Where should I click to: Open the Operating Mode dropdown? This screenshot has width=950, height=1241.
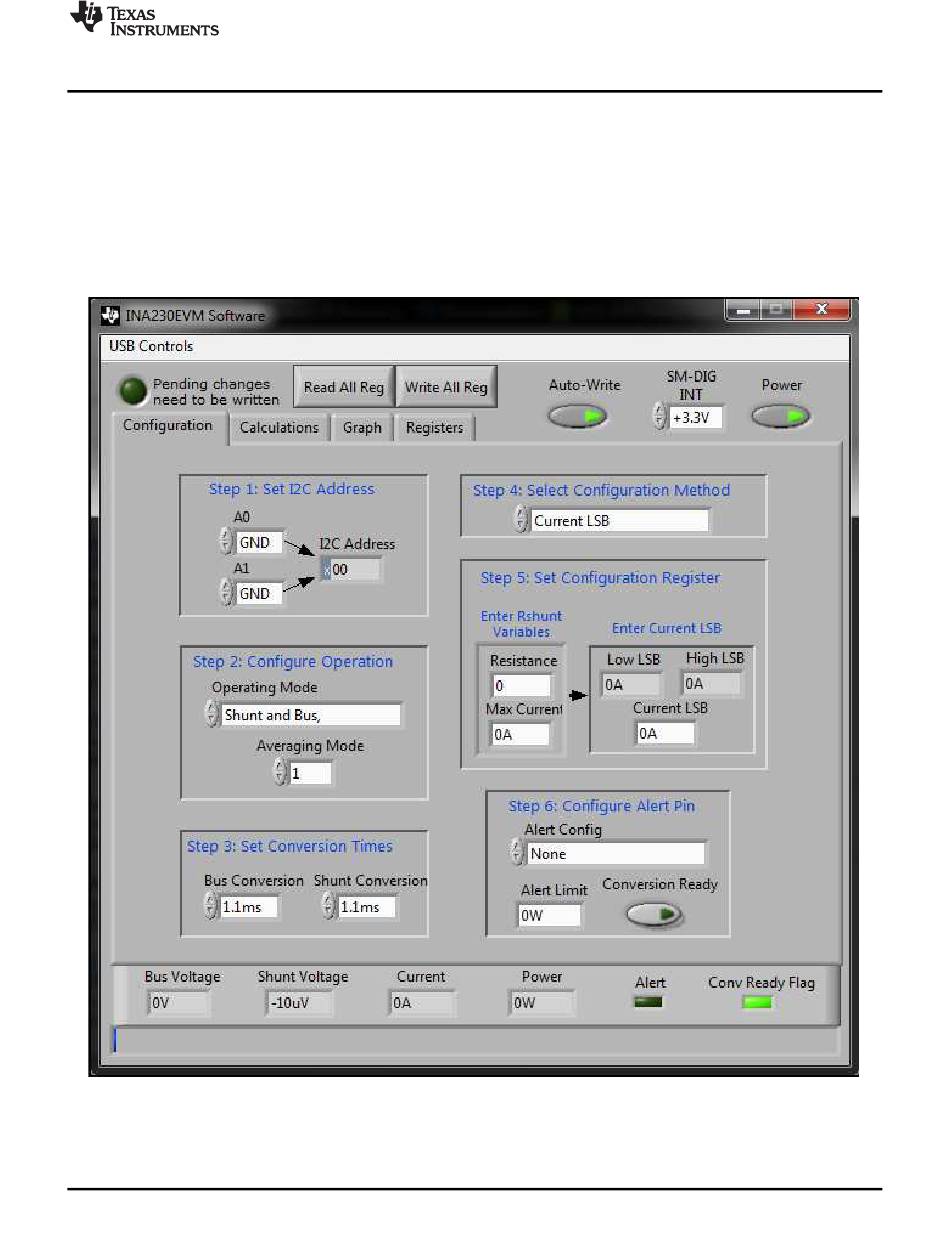pyautogui.click(x=311, y=714)
